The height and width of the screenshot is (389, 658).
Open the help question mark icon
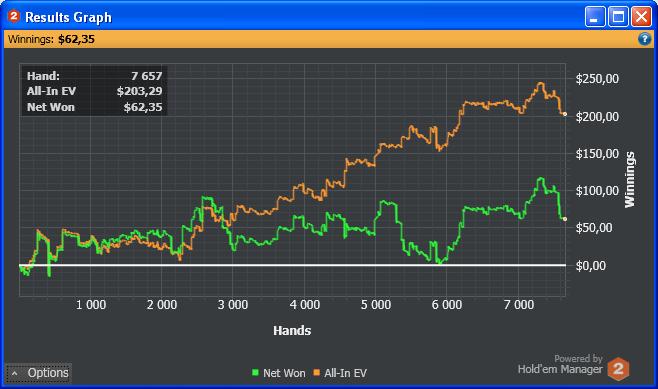point(644,39)
